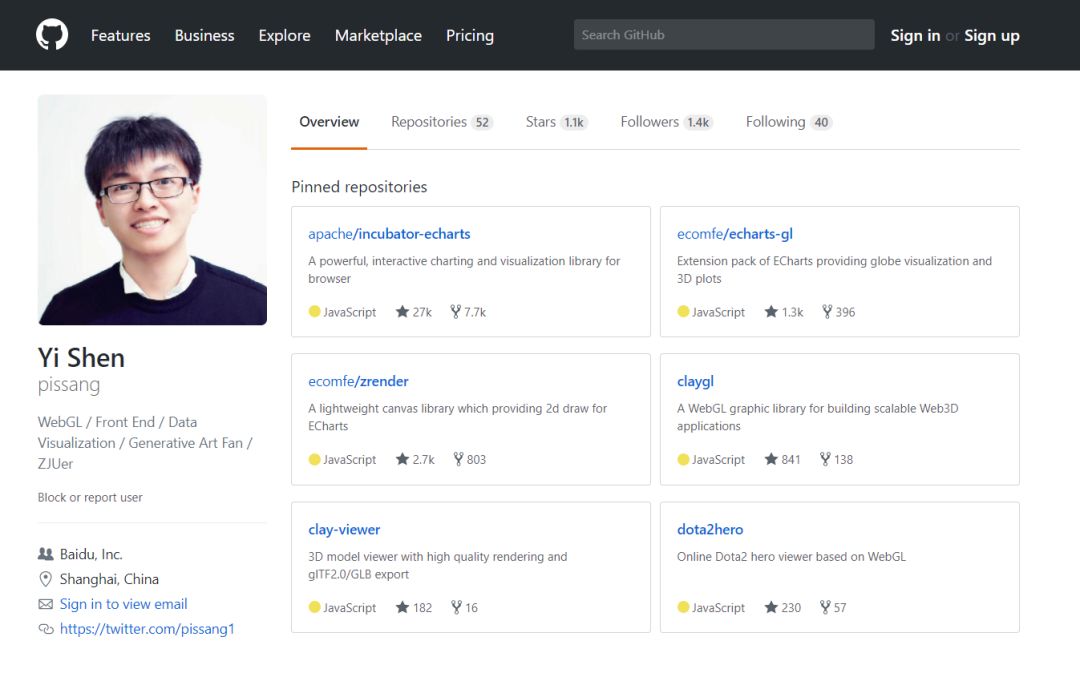
Task: Click JavaScript language dot on dota2hero card
Action: click(x=683, y=608)
